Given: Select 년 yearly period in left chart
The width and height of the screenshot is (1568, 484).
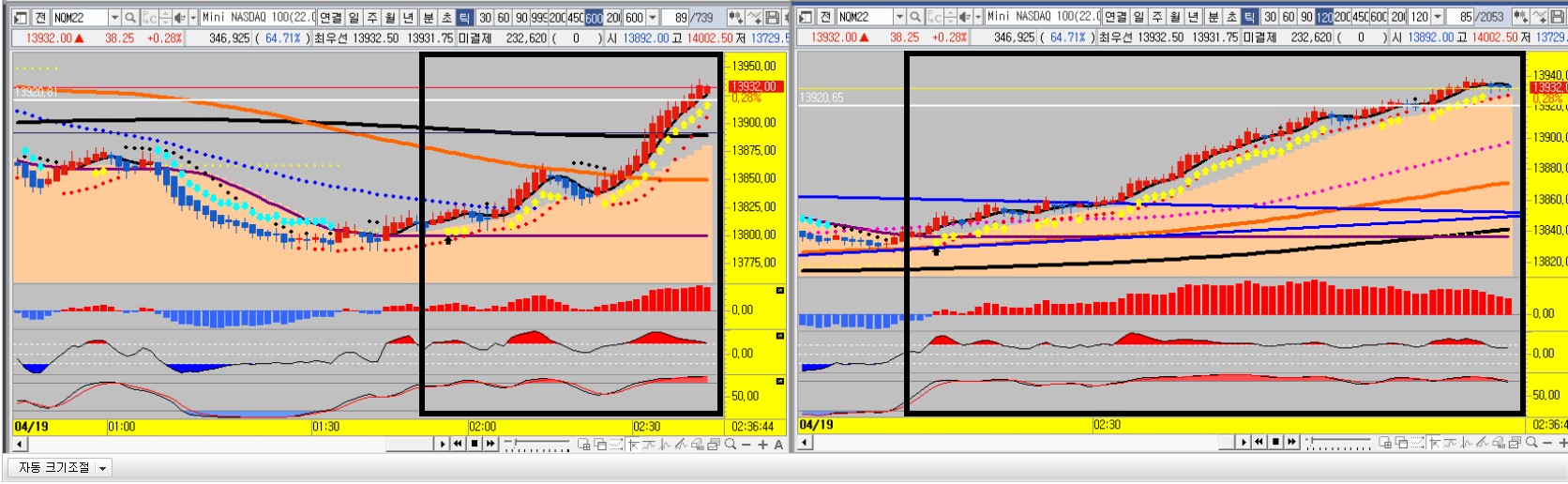Looking at the screenshot, I should pyautogui.click(x=408, y=18).
